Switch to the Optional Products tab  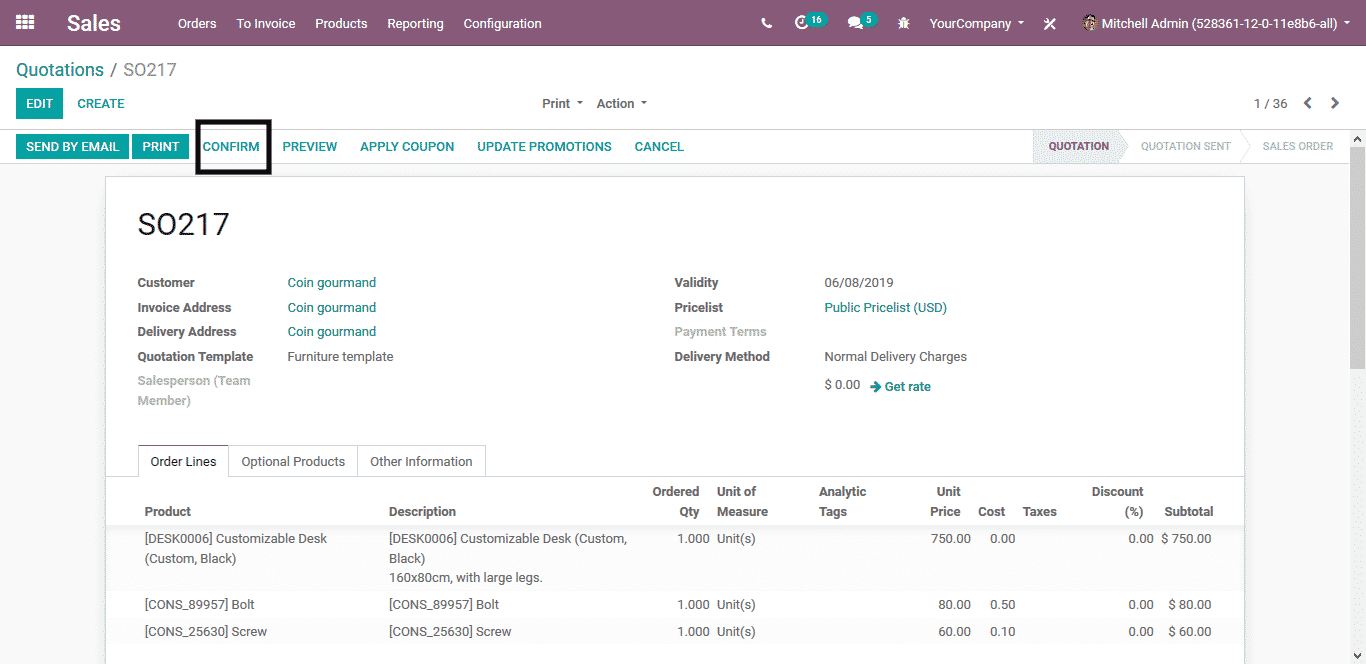point(293,461)
